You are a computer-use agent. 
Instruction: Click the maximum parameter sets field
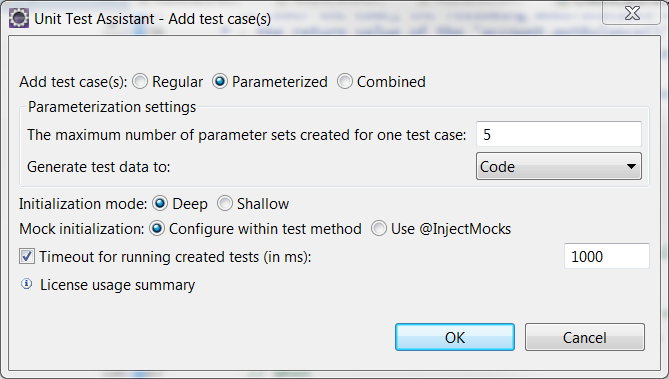point(558,134)
